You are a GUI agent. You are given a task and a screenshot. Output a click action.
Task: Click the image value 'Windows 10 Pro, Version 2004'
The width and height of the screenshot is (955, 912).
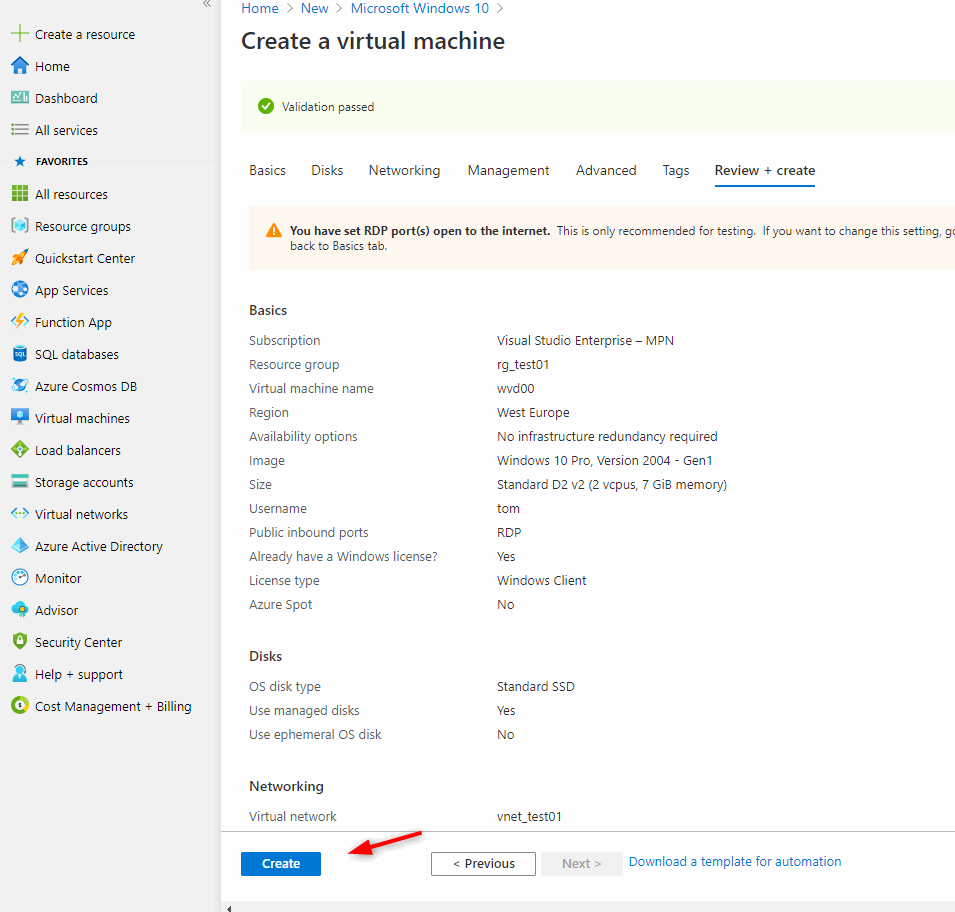pyautogui.click(x=583, y=461)
